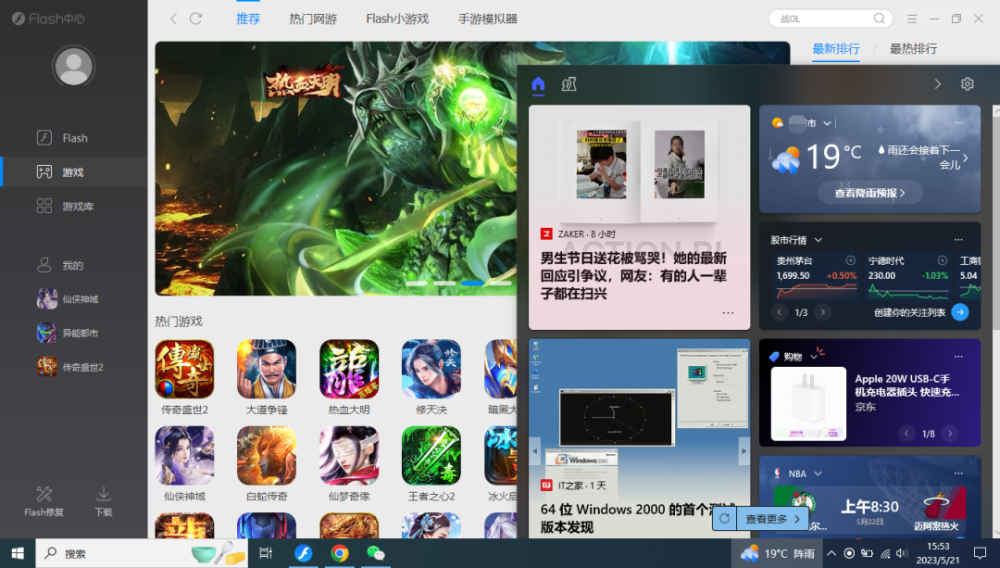The height and width of the screenshot is (568, 1000).
Task: Expand the weather city dropdown
Action: [827, 123]
